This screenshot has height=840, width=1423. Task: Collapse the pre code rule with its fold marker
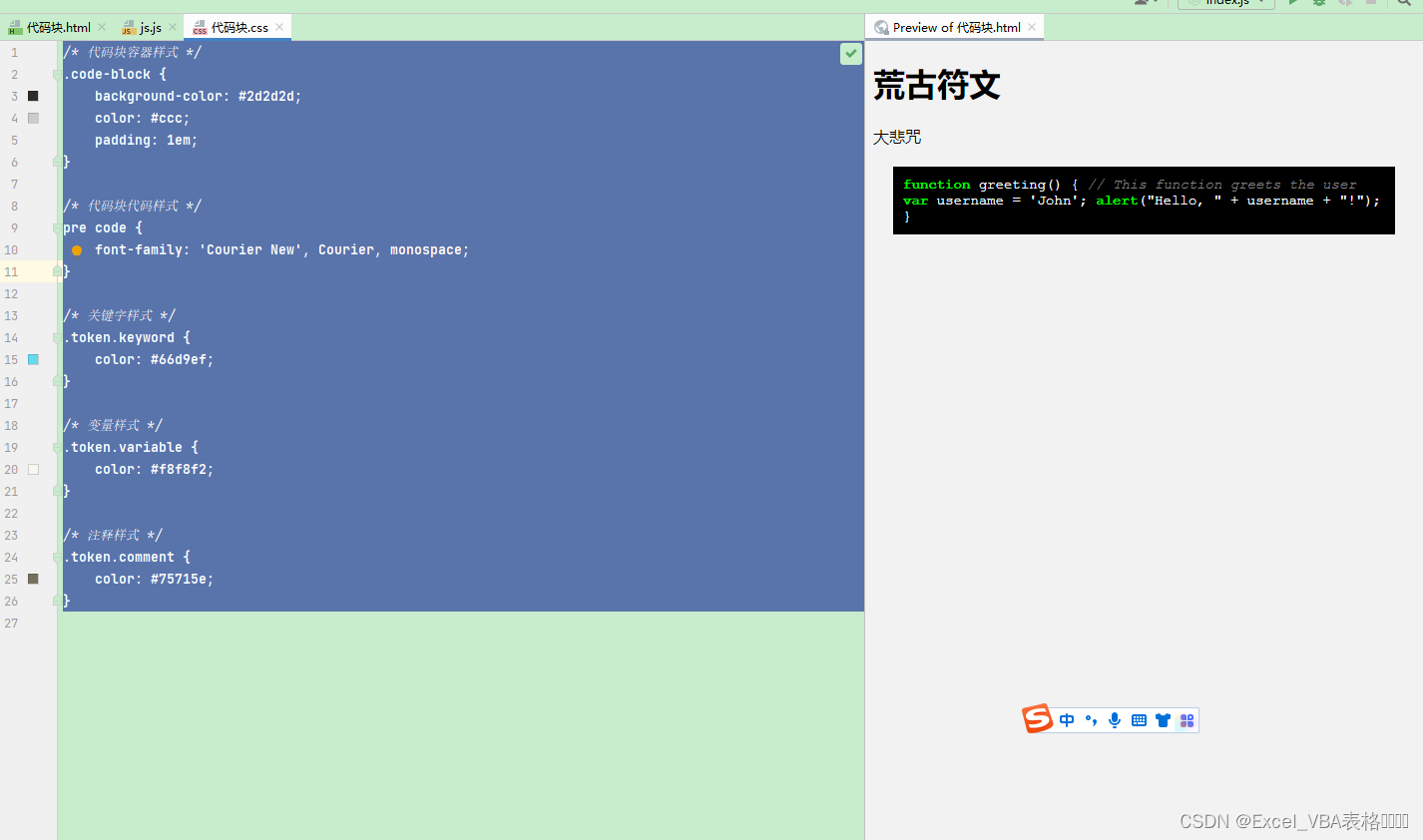click(57, 227)
